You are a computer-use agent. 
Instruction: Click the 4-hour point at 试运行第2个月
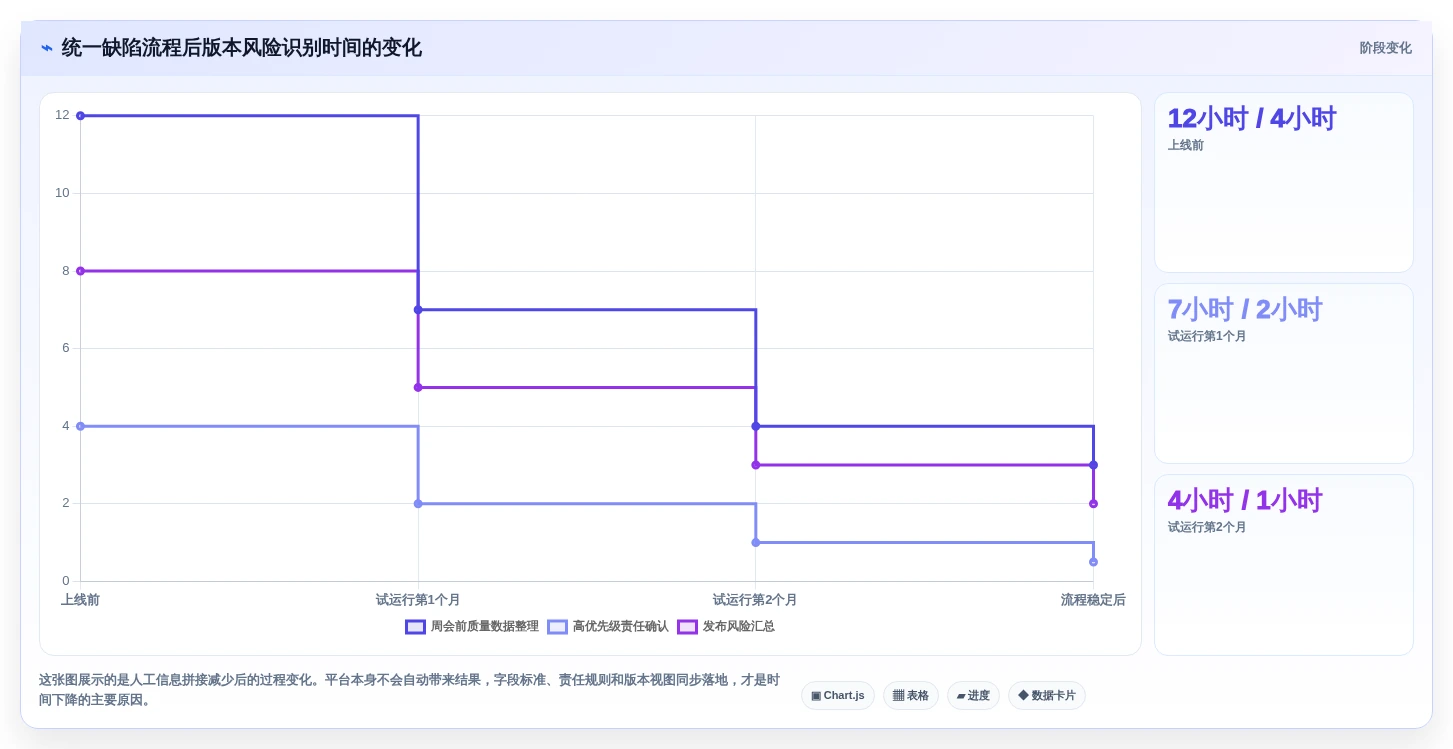755,426
